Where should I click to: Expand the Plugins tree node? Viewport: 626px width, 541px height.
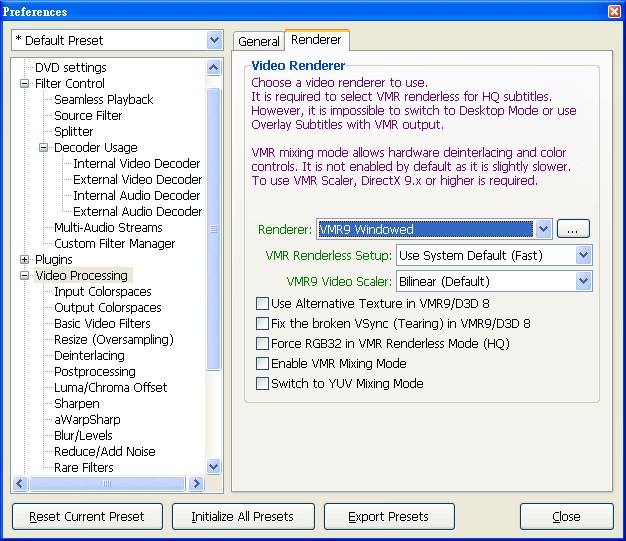24,260
